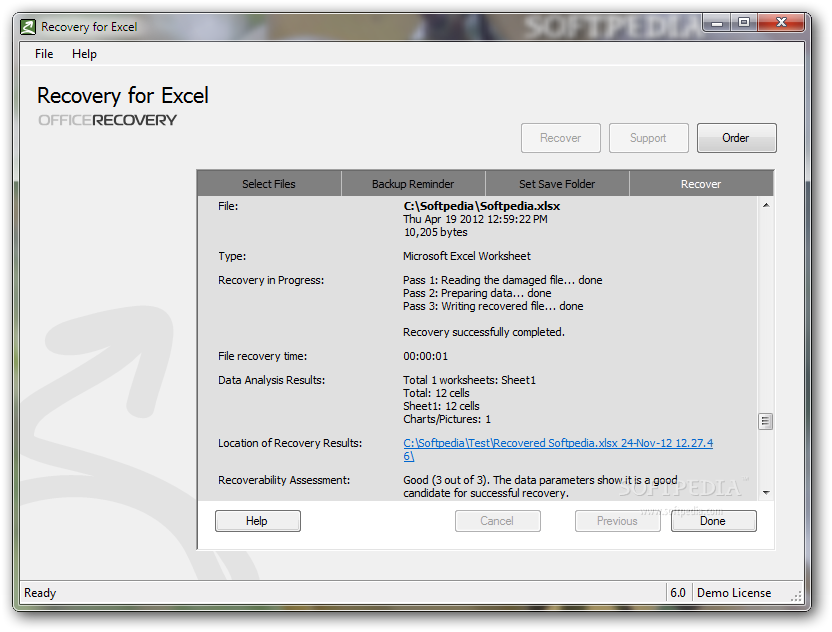Click the 'Charts/Pictures: 1' line

447,419
